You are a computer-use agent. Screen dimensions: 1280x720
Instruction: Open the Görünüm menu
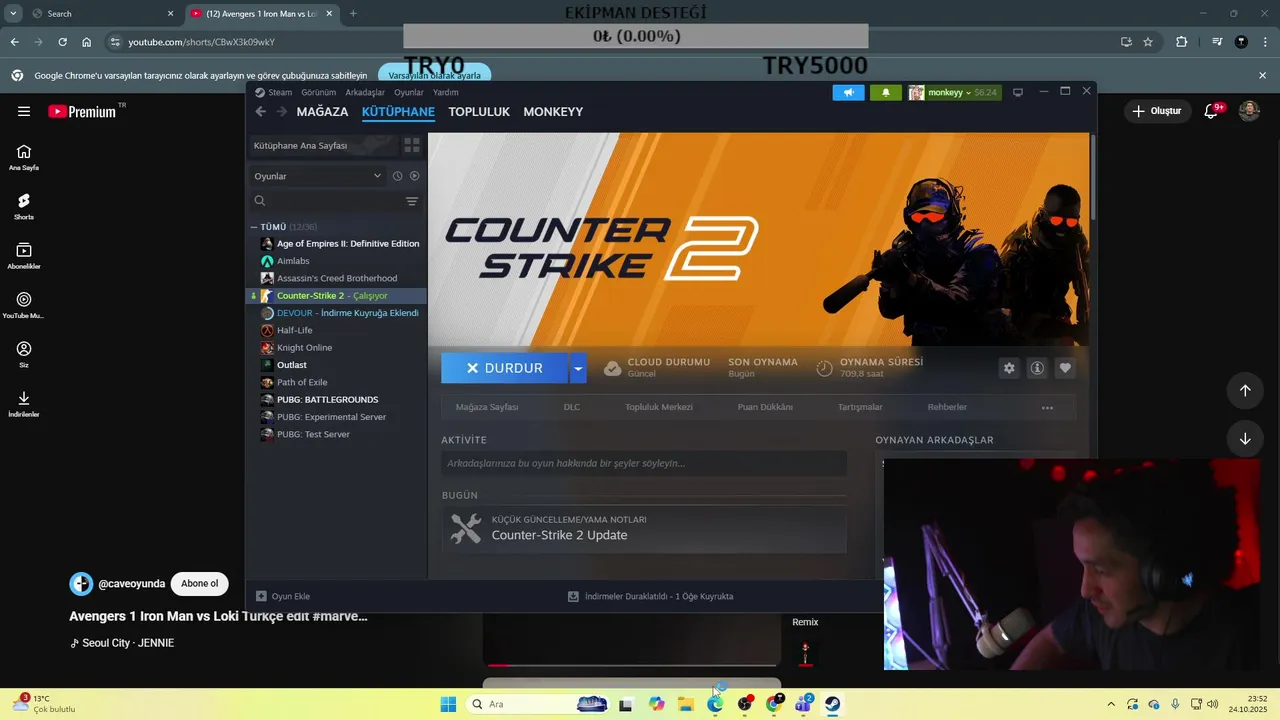point(318,92)
